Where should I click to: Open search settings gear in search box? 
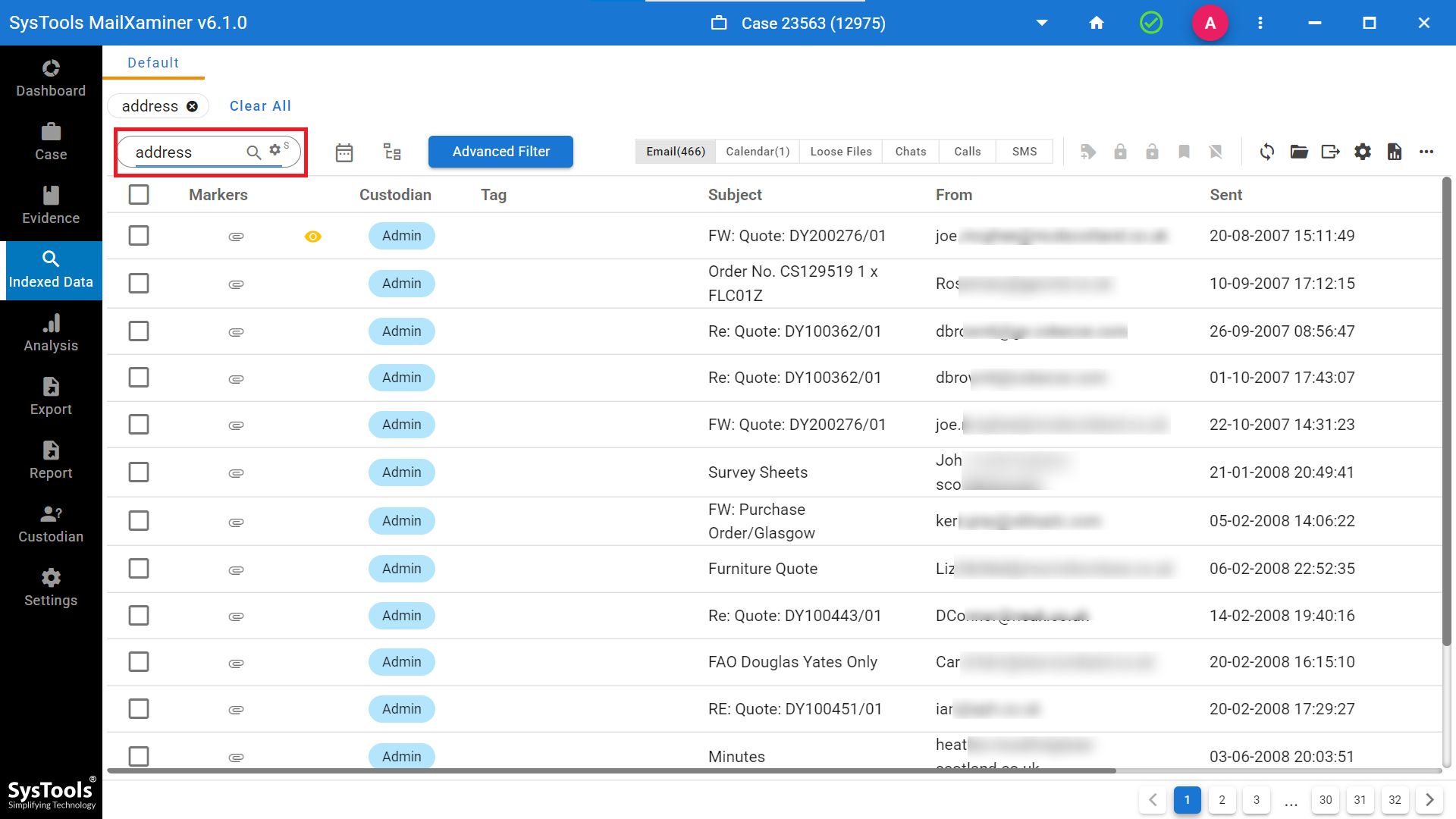tap(275, 149)
